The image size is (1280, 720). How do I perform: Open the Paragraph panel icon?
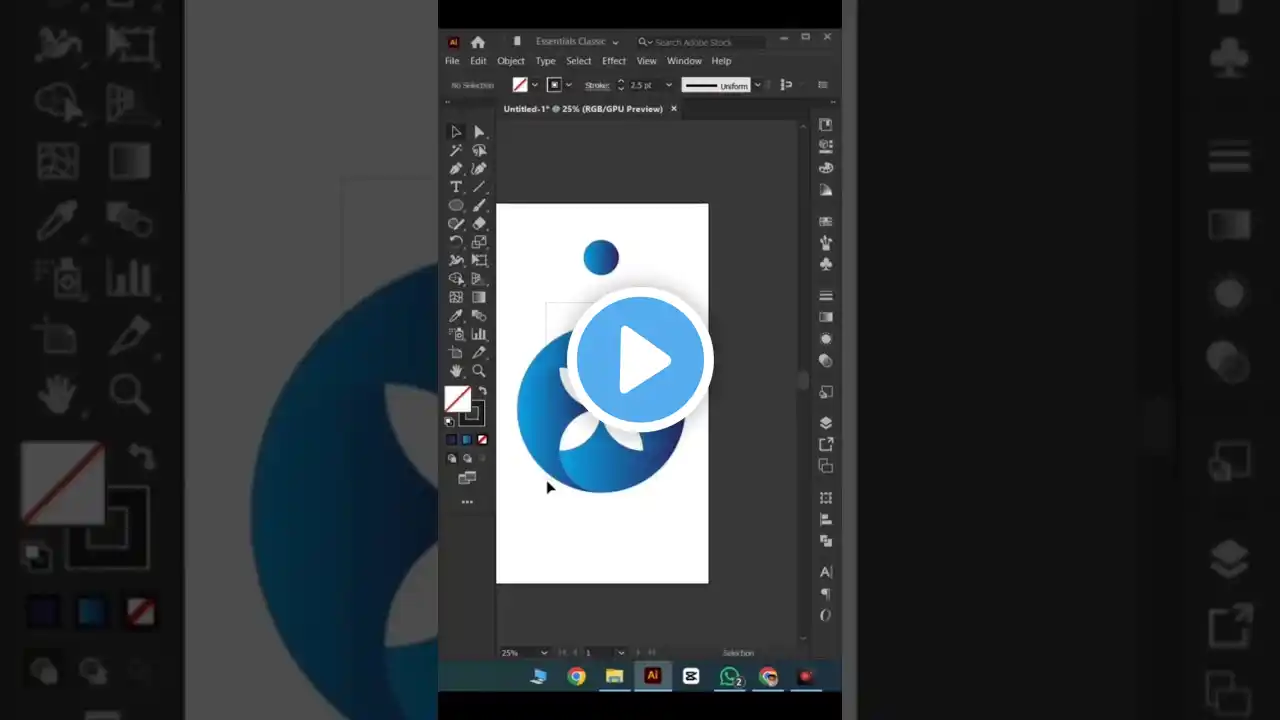pyautogui.click(x=826, y=594)
